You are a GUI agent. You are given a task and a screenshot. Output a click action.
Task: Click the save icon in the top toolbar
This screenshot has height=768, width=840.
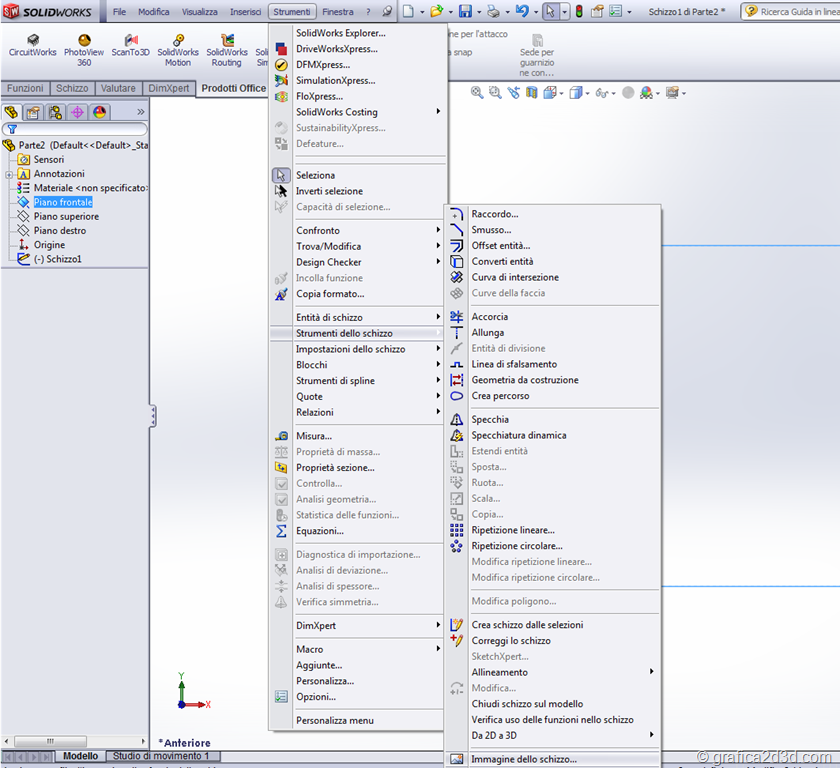pos(465,12)
